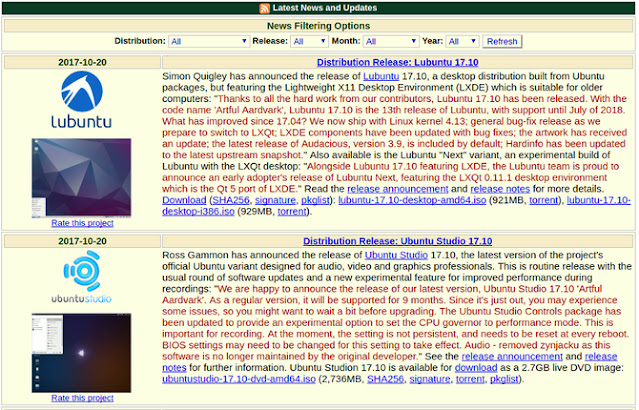The image size is (639, 410).
Task: Click the Ubuntu Studio torrent link
Action: click(x=470, y=379)
